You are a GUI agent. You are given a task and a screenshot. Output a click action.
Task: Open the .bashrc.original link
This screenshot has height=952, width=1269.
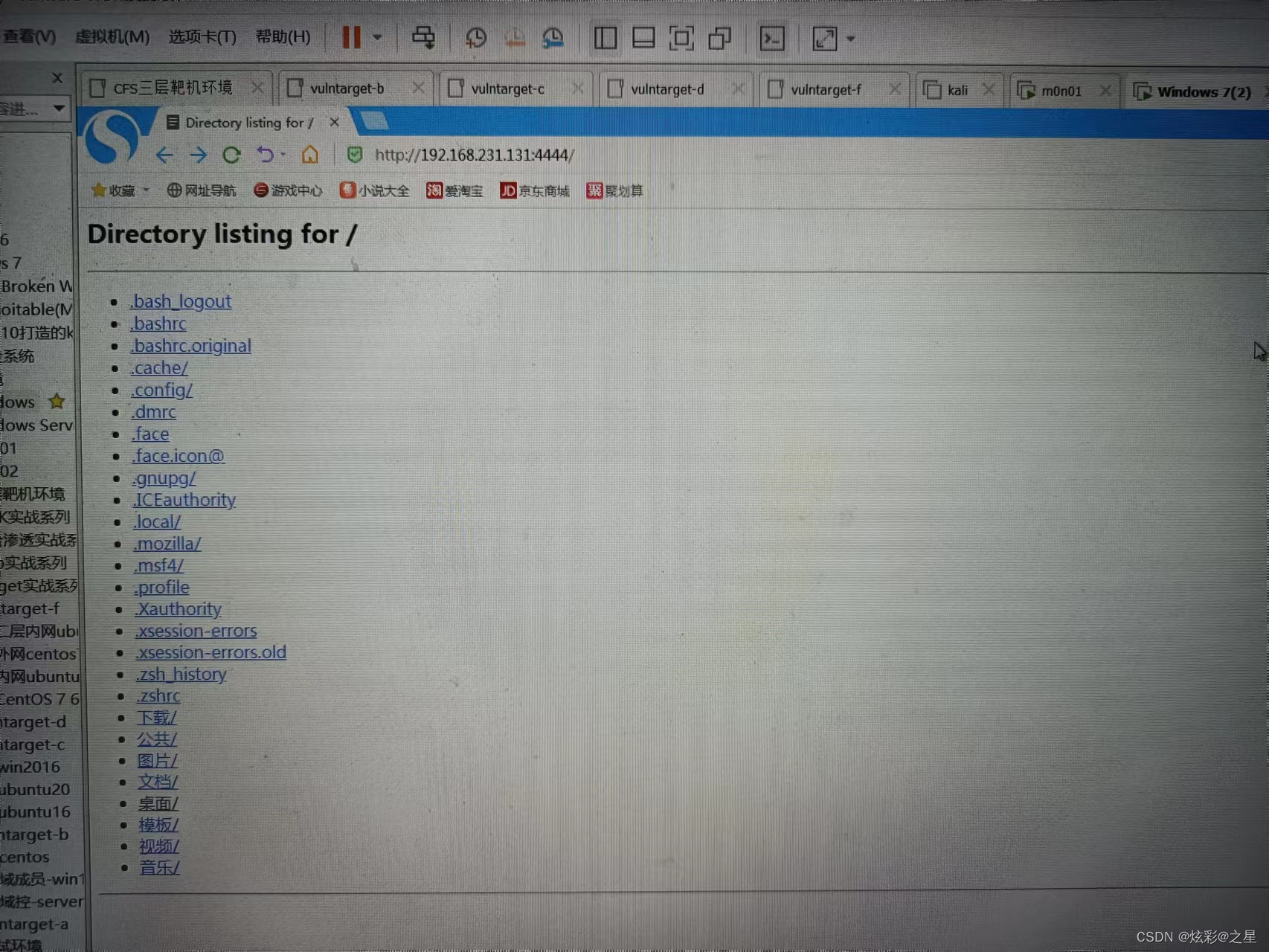click(191, 346)
